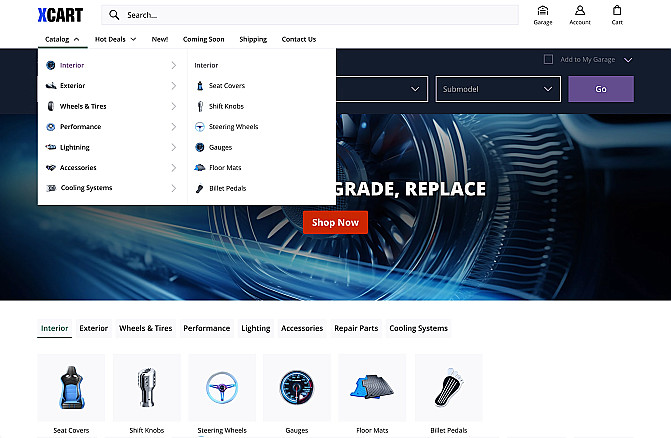
Task: Open the Shift Knobs product thumbnail
Action: (146, 388)
